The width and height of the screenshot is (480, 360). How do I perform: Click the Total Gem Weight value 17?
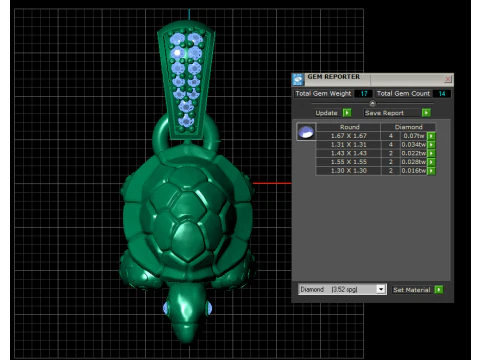(x=364, y=94)
